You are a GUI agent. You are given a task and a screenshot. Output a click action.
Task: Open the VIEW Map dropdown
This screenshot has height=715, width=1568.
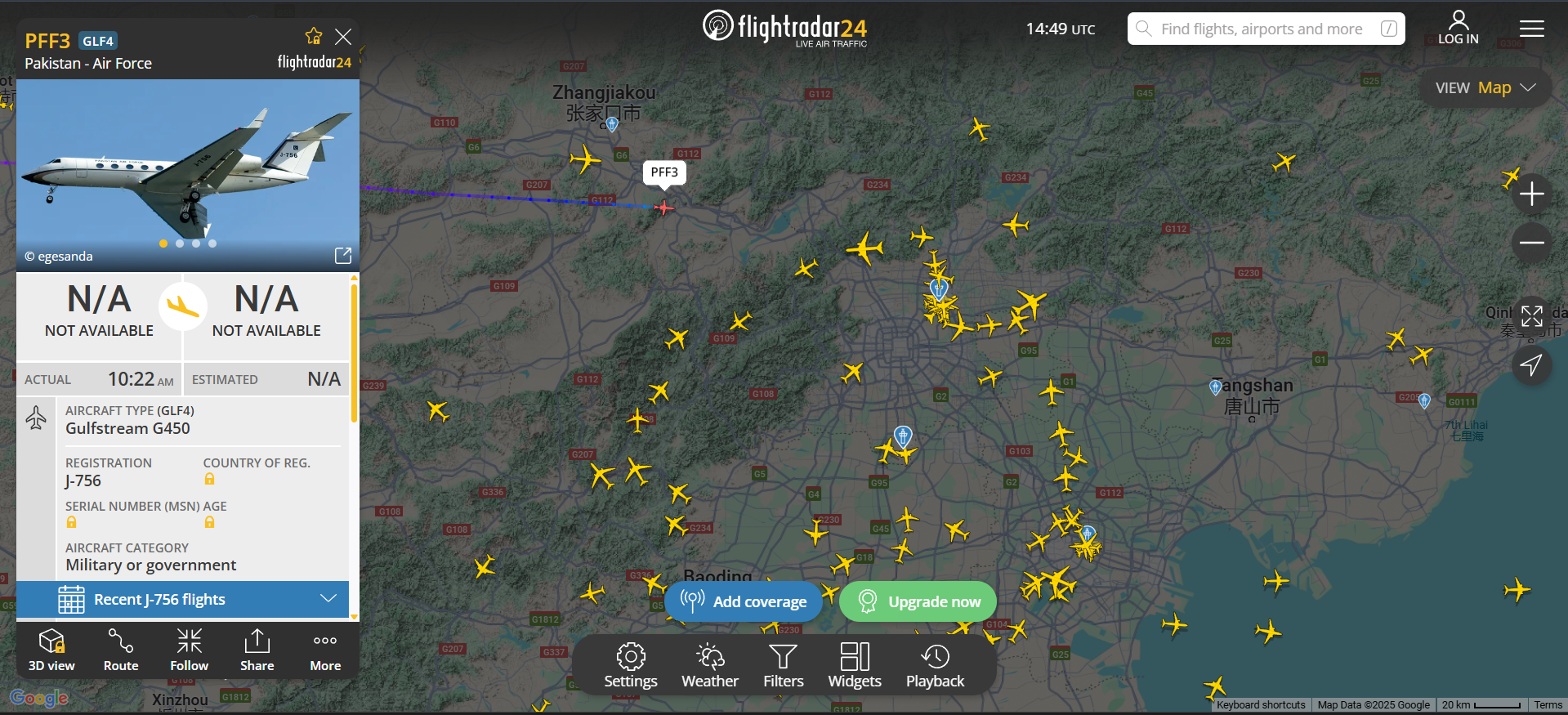[x=1485, y=87]
